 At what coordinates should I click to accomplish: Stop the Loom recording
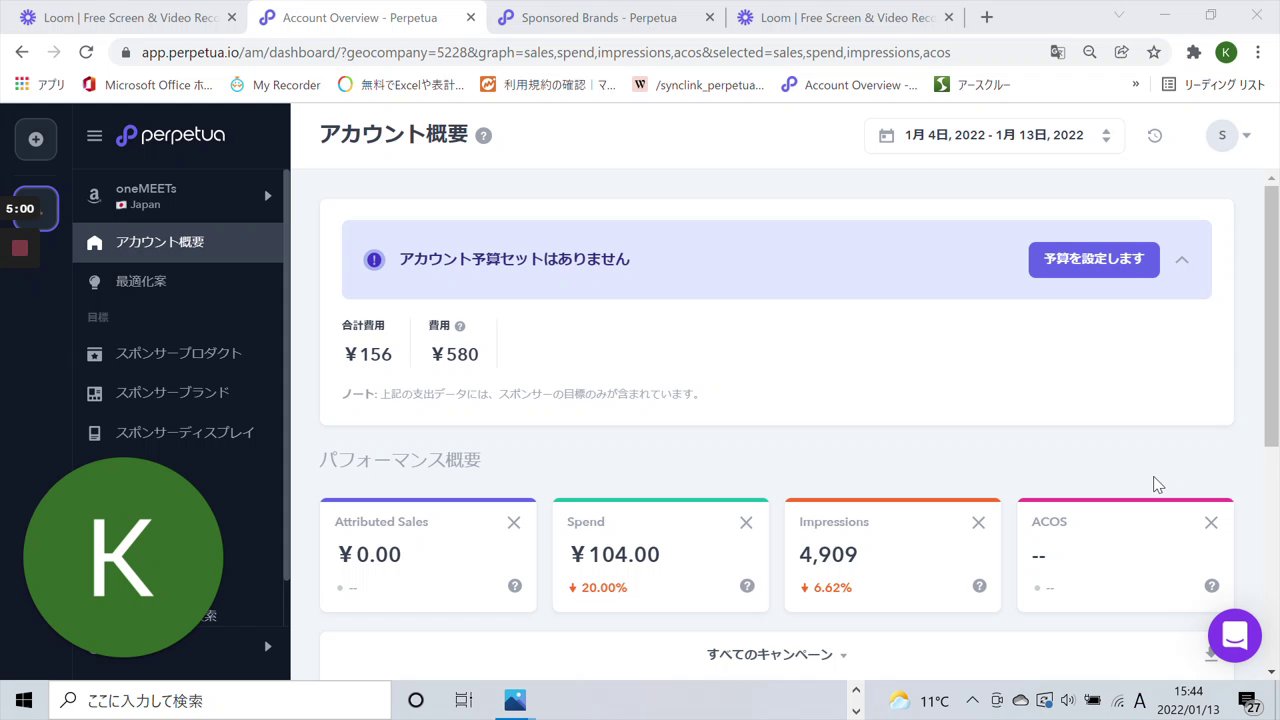(20, 248)
